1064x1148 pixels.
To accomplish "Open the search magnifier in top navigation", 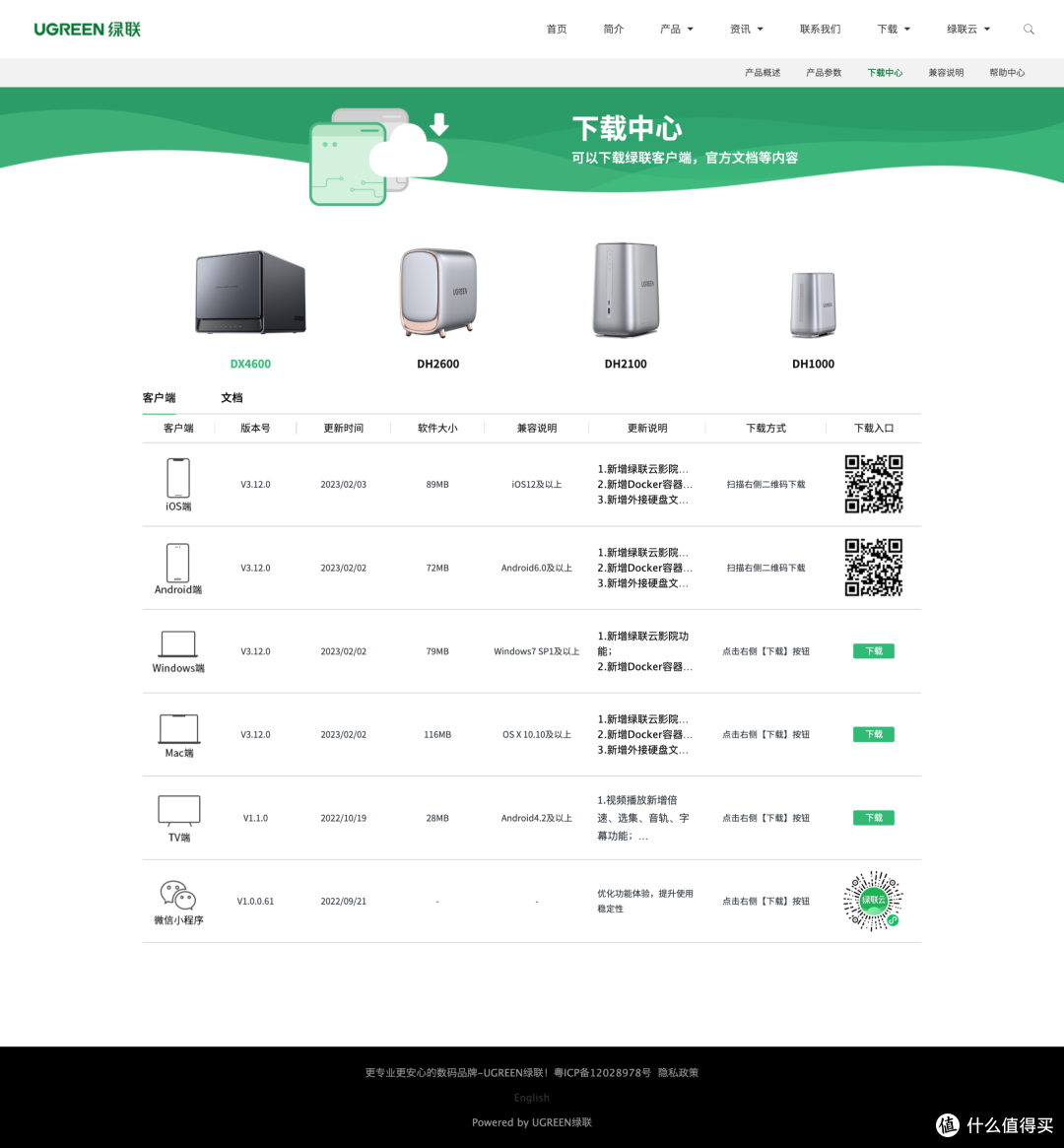I will point(1029,30).
